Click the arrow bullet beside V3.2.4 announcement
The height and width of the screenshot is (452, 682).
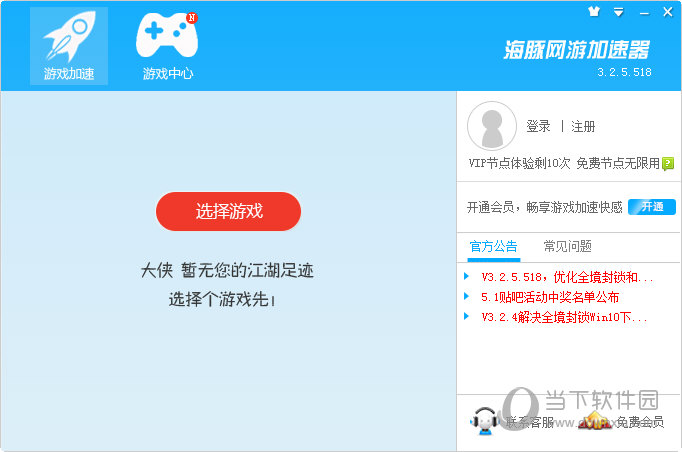(466, 316)
